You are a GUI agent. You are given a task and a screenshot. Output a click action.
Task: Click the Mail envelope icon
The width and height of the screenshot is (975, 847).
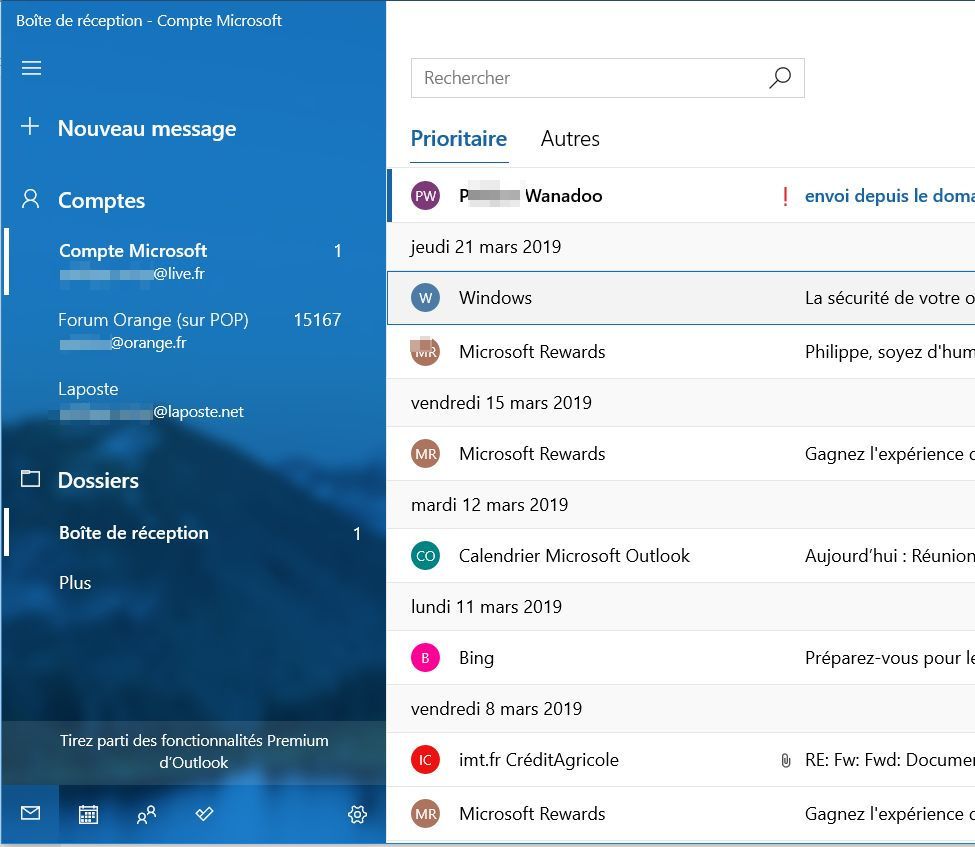(30, 814)
